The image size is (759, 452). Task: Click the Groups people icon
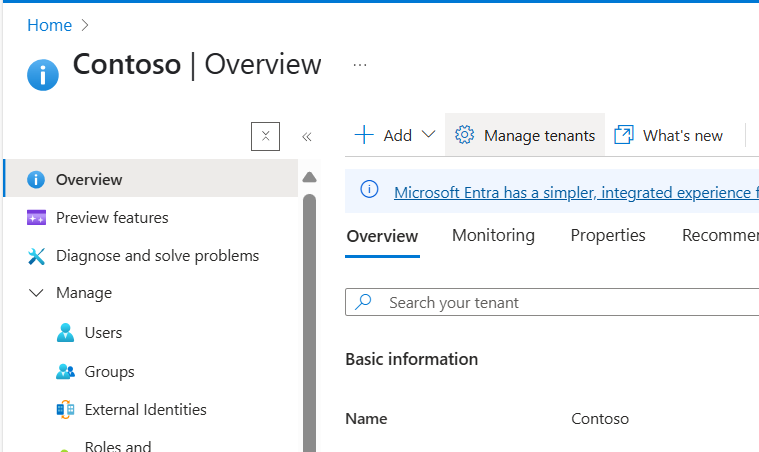point(65,372)
